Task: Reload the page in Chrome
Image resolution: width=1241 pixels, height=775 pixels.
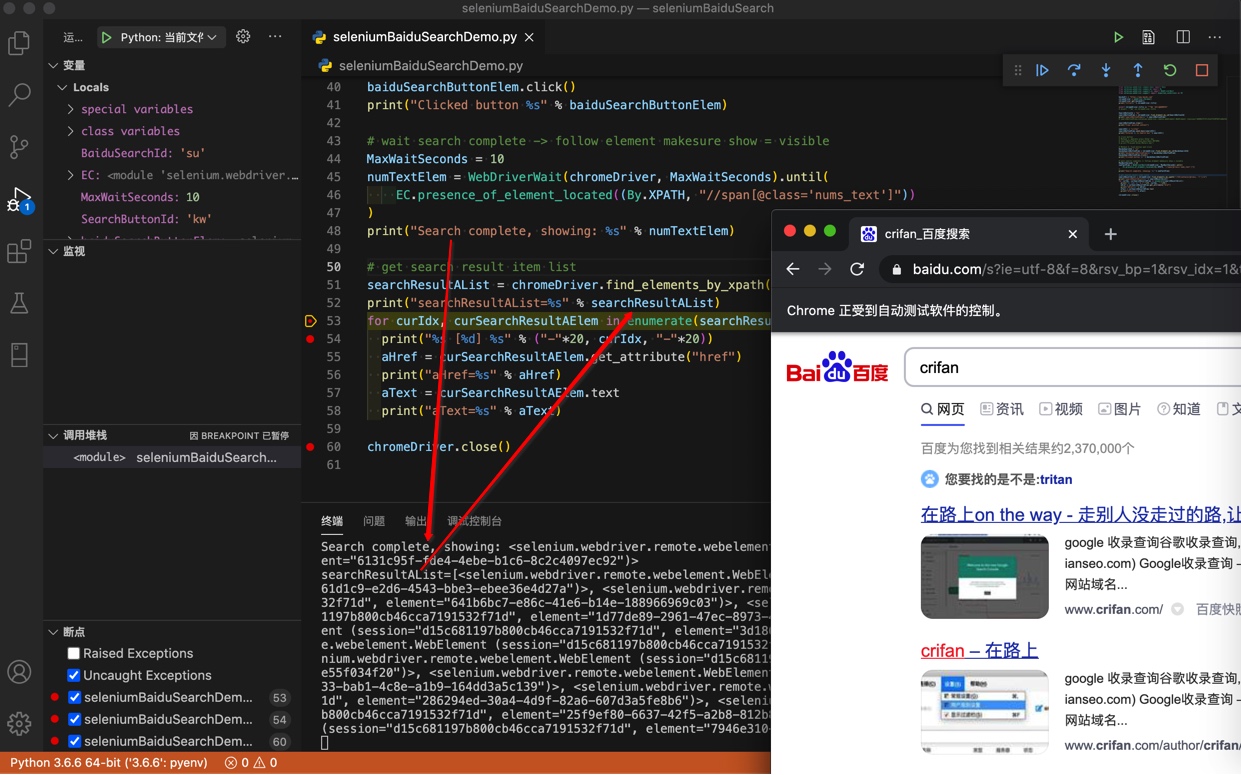Action: (x=857, y=269)
